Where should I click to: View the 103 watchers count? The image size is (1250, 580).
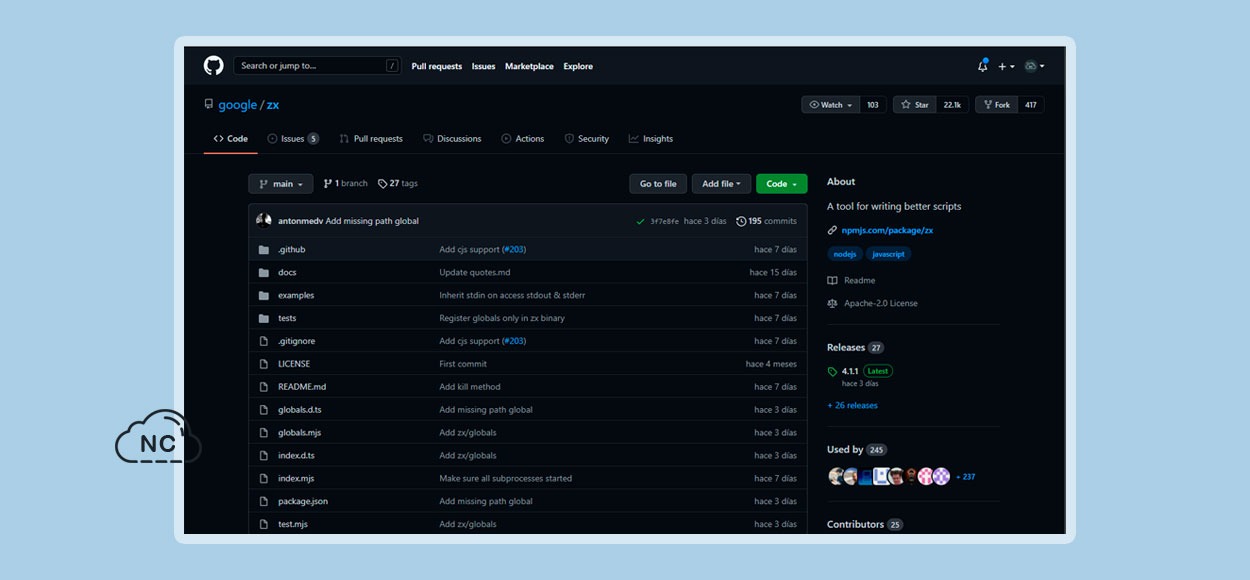pyautogui.click(x=873, y=105)
